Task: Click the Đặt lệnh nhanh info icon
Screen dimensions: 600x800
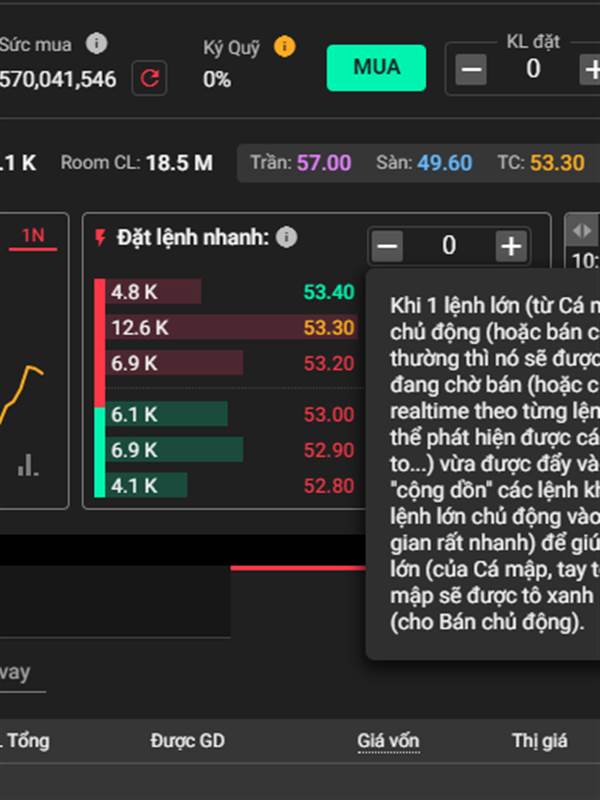Action: (287, 237)
